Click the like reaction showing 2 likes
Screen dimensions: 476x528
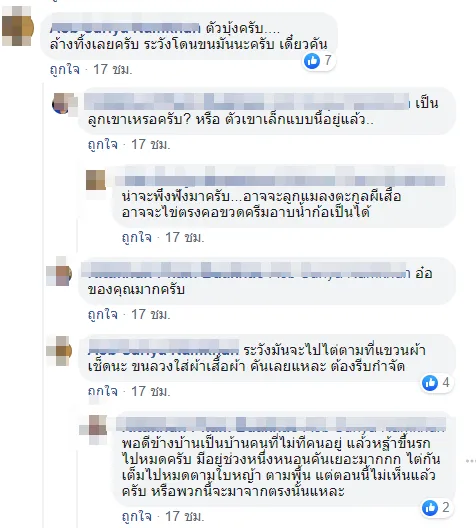pos(436,507)
